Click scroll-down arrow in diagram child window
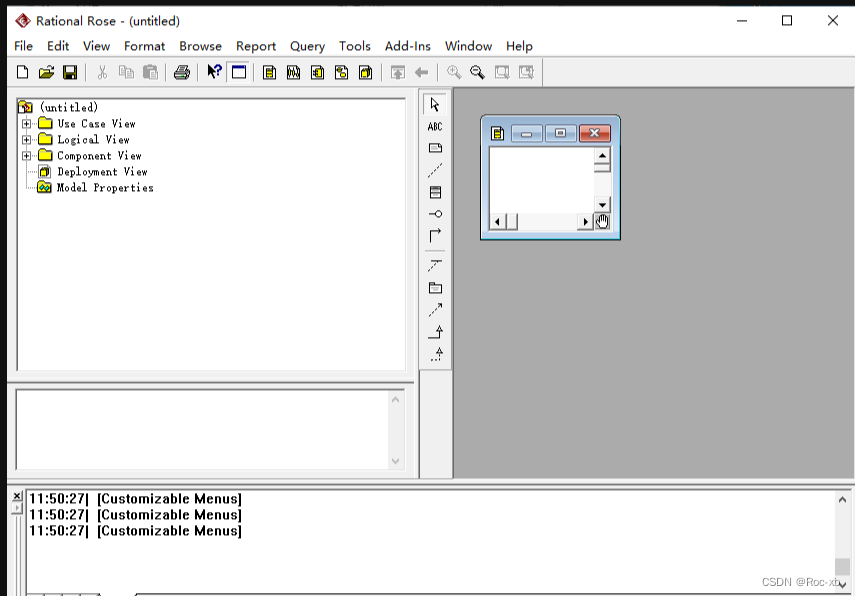 (x=602, y=205)
